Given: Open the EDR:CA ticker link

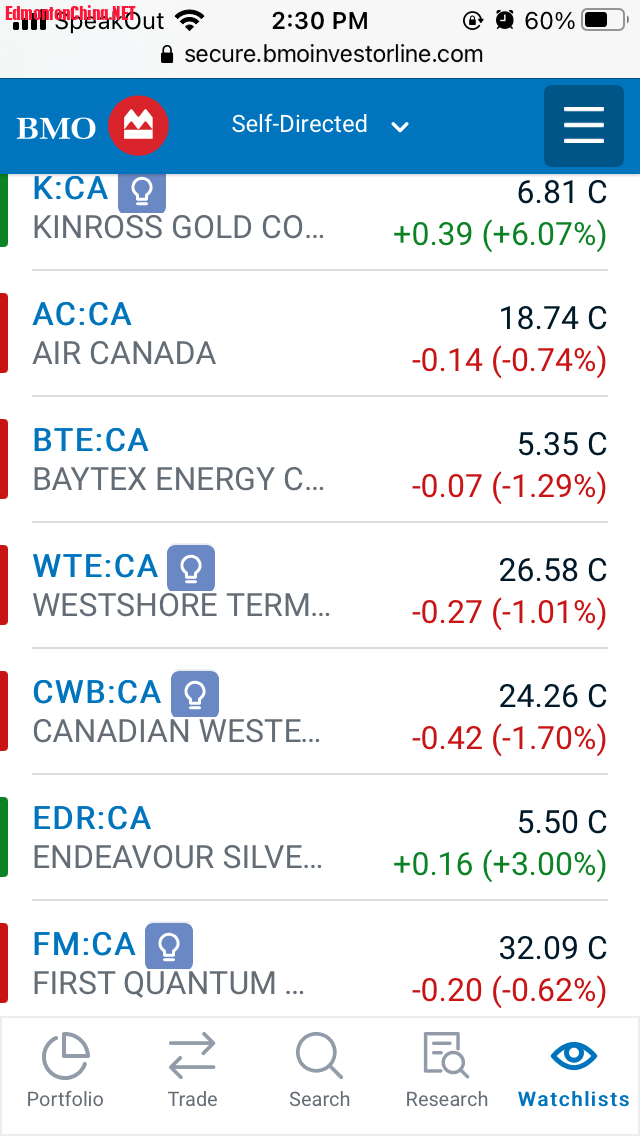Looking at the screenshot, I should tap(92, 819).
